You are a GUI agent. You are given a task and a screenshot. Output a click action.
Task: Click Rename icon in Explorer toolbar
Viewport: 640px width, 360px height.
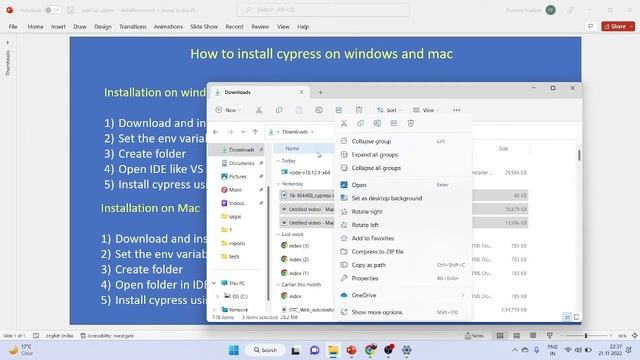pyautogui.click(x=319, y=110)
